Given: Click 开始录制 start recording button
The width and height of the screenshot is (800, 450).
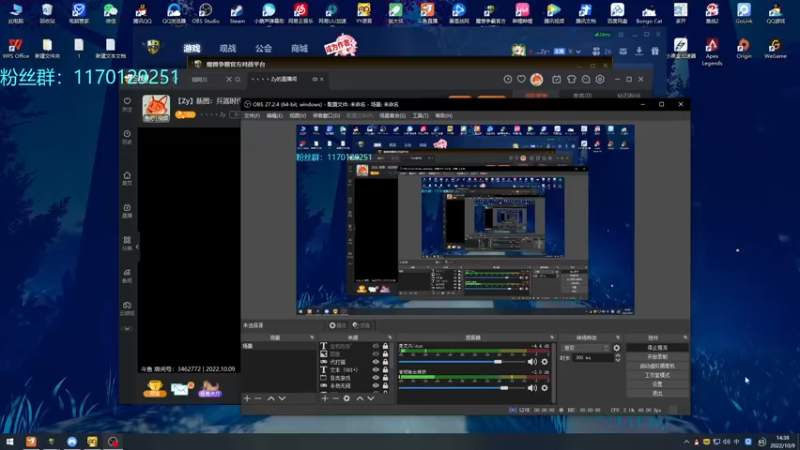Looking at the screenshot, I should click(x=657, y=357).
